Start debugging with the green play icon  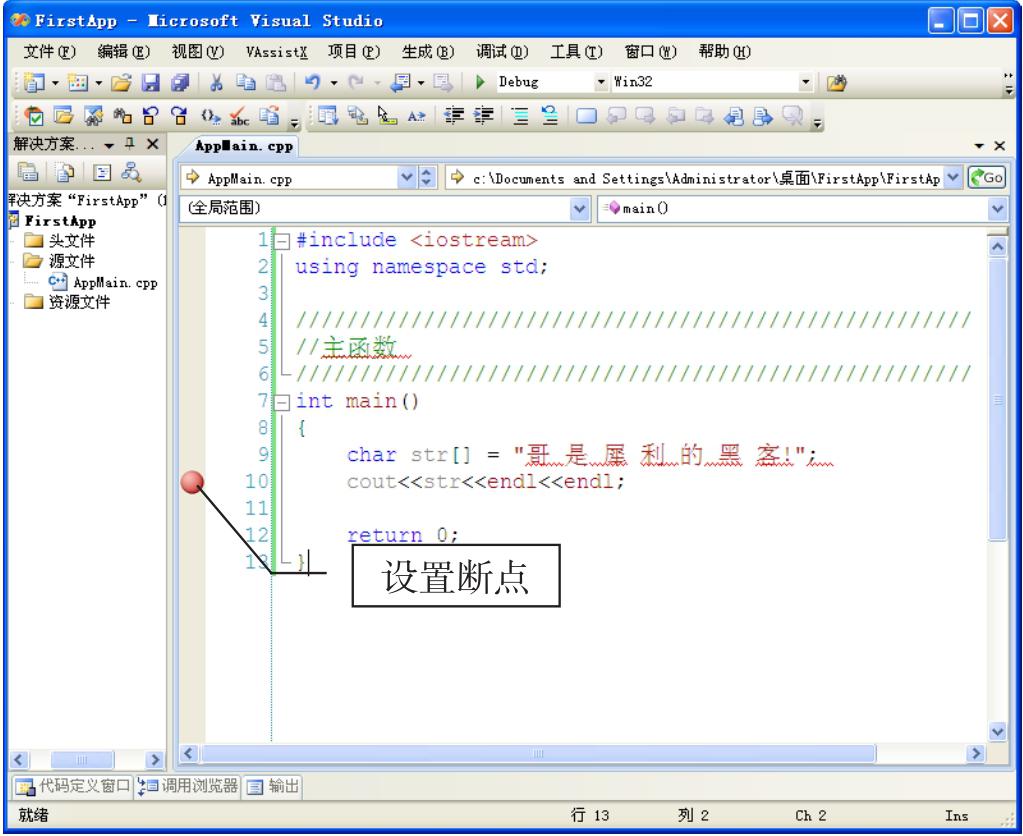click(482, 80)
